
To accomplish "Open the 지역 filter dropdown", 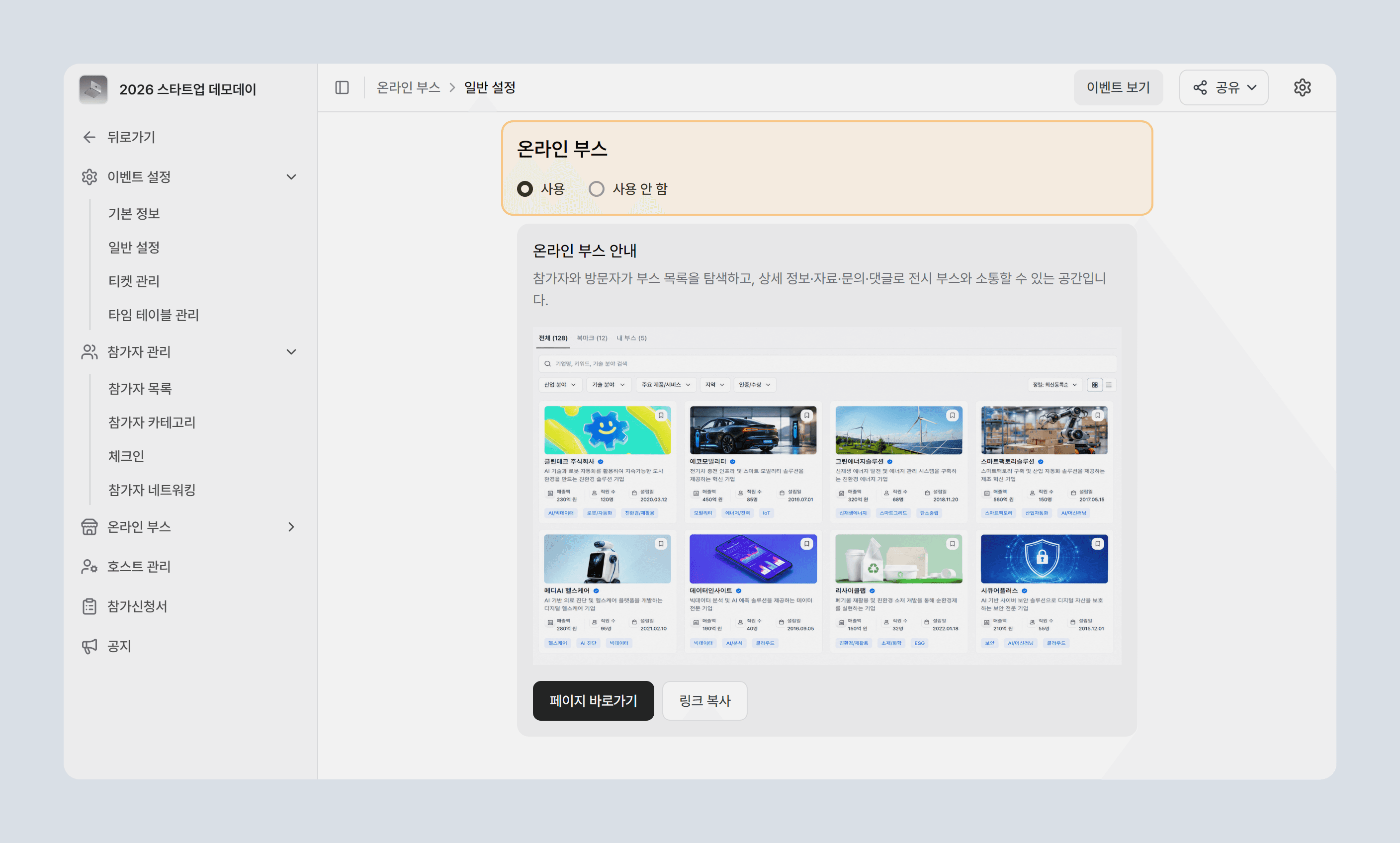I will click(x=715, y=385).
